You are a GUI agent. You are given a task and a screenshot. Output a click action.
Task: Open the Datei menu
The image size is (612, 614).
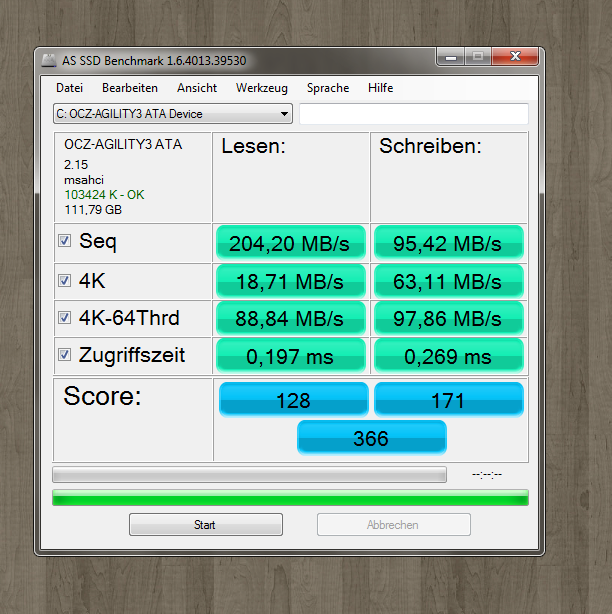[69, 88]
